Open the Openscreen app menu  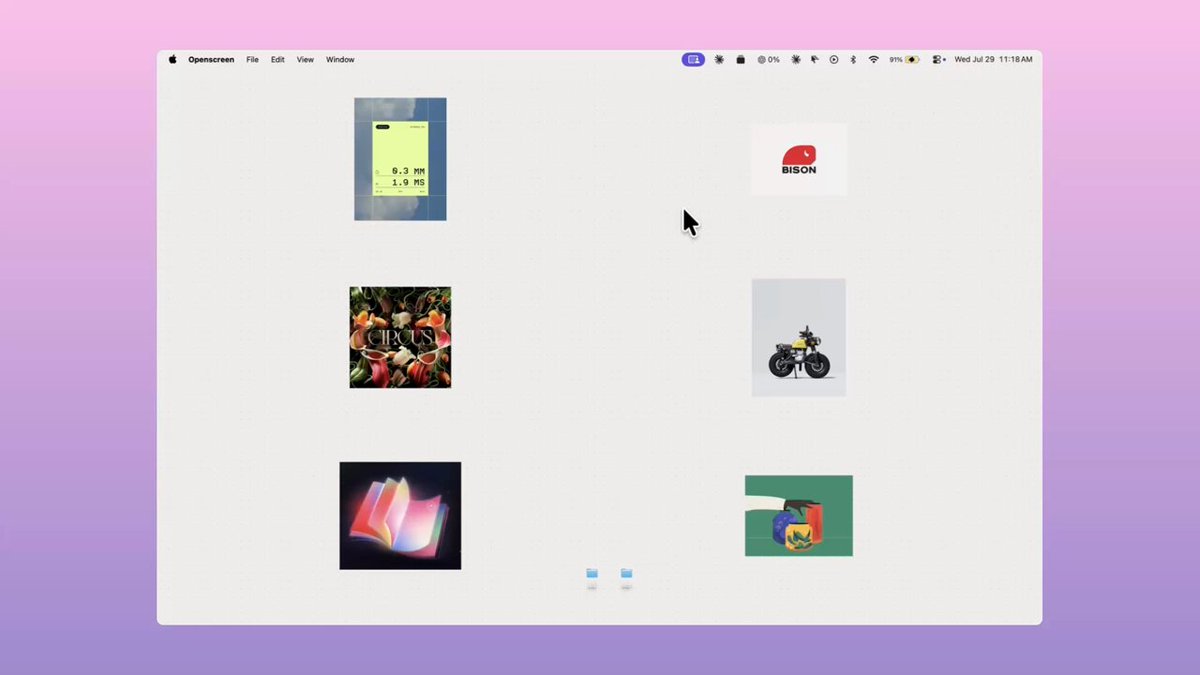211,60
